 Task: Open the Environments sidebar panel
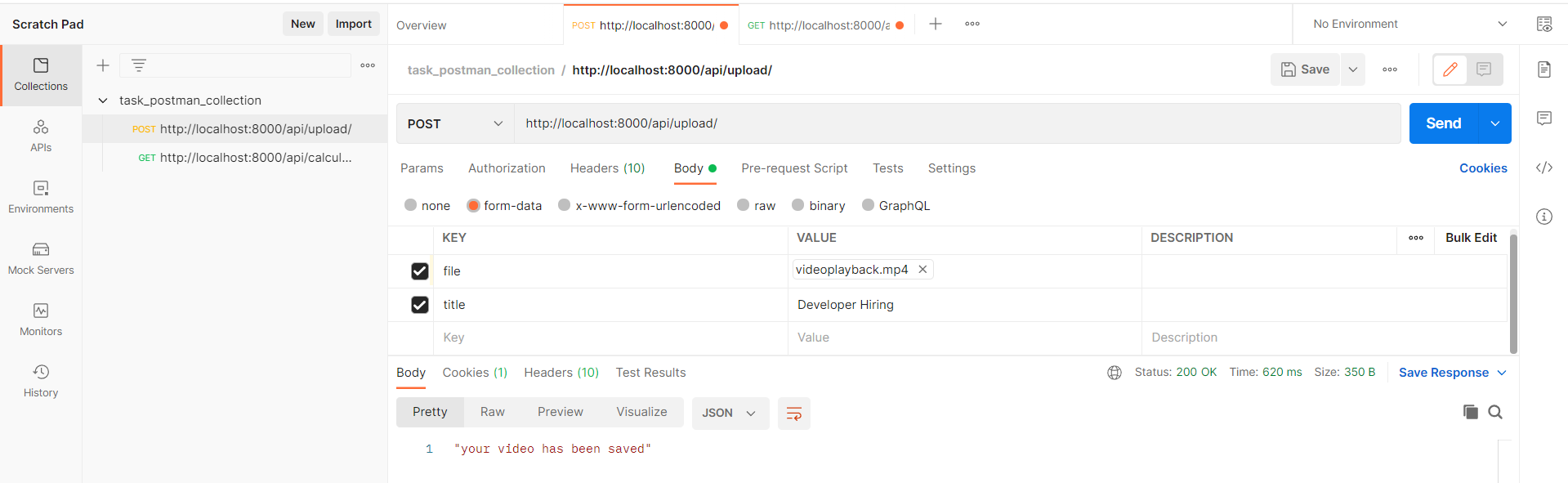click(x=41, y=198)
